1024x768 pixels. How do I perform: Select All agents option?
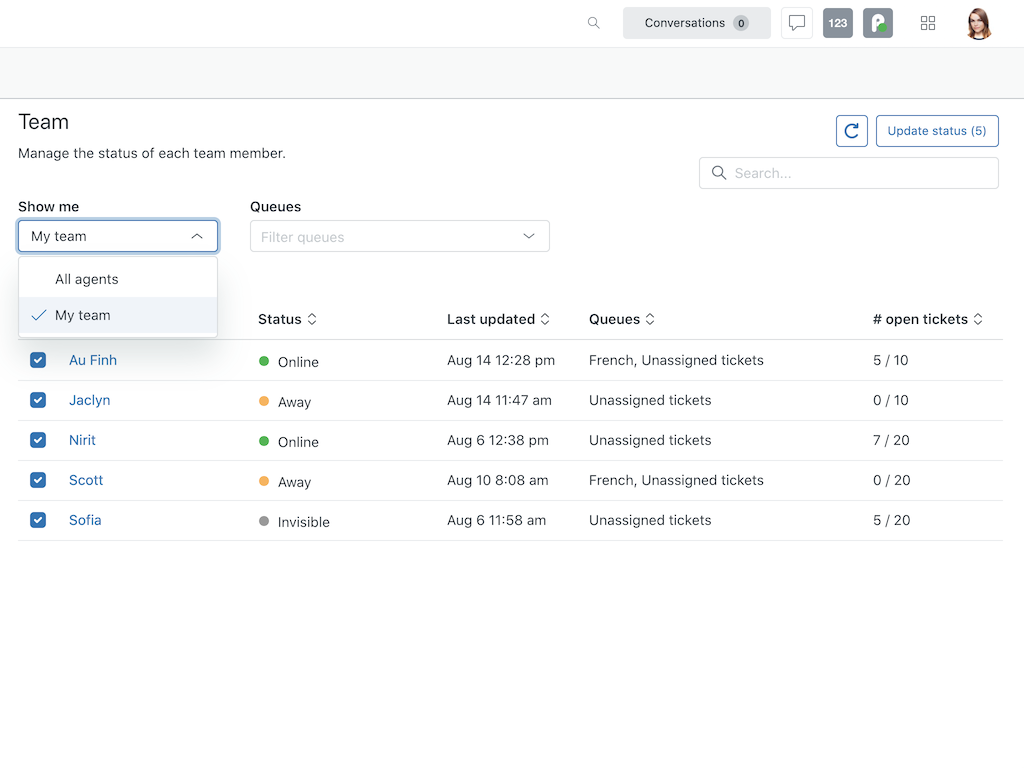click(87, 279)
